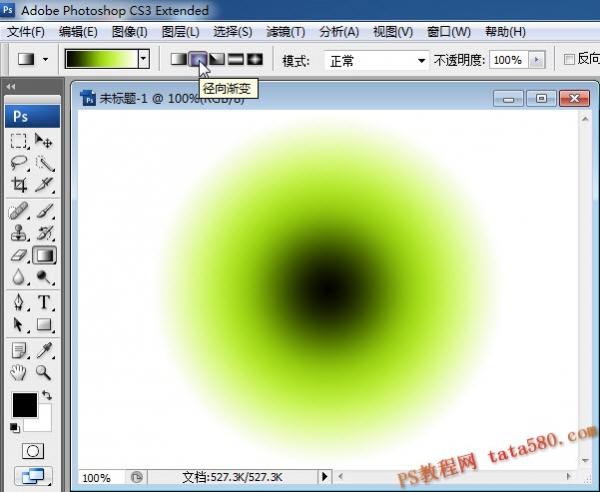Select the Hand tool
600x492 pixels.
pyautogui.click(x=19, y=372)
